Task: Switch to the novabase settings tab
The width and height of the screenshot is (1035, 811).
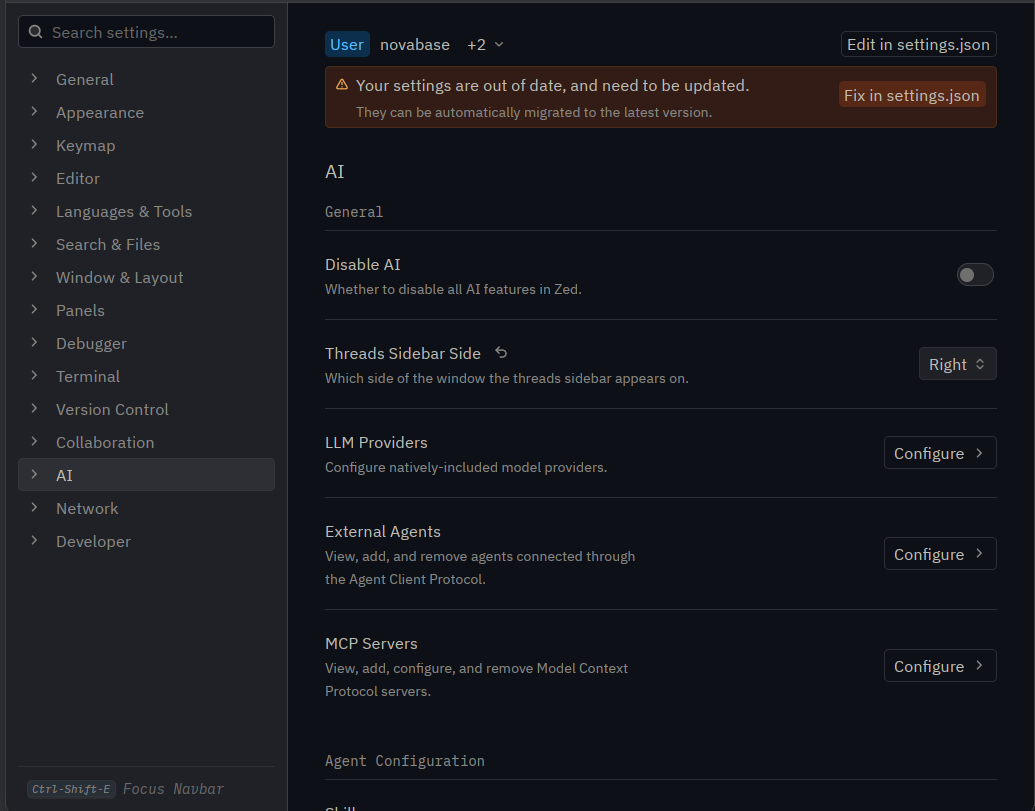Action: (x=415, y=44)
